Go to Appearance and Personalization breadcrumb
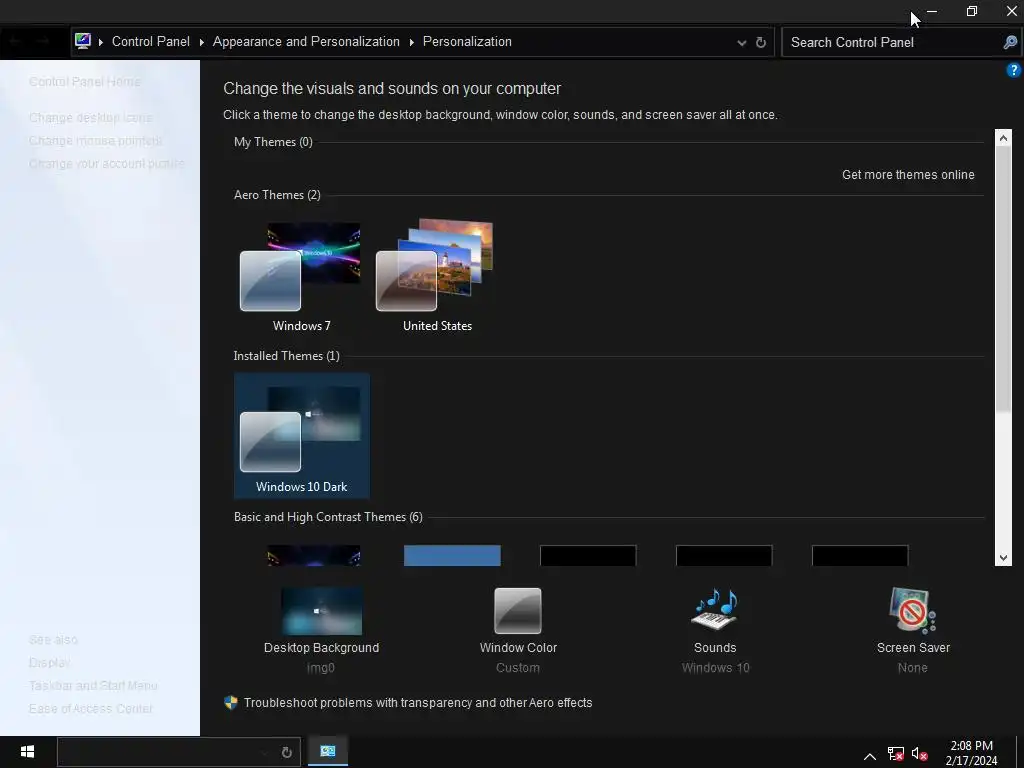Viewport: 1024px width, 768px height. point(306,41)
